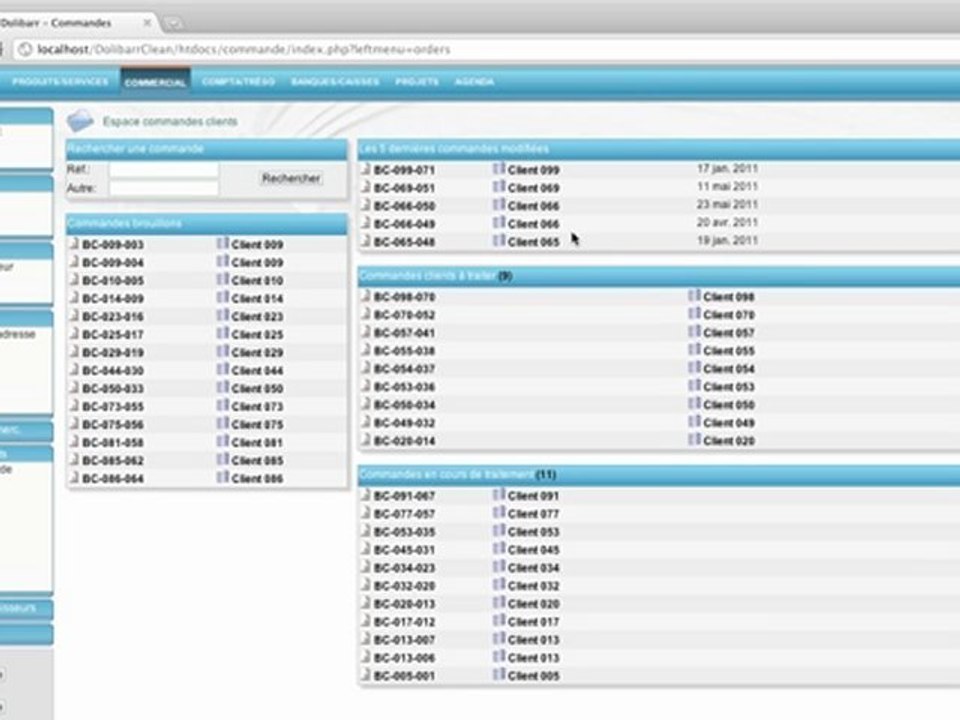Close the Dolibarr - Commandes browser tab

click(147, 23)
